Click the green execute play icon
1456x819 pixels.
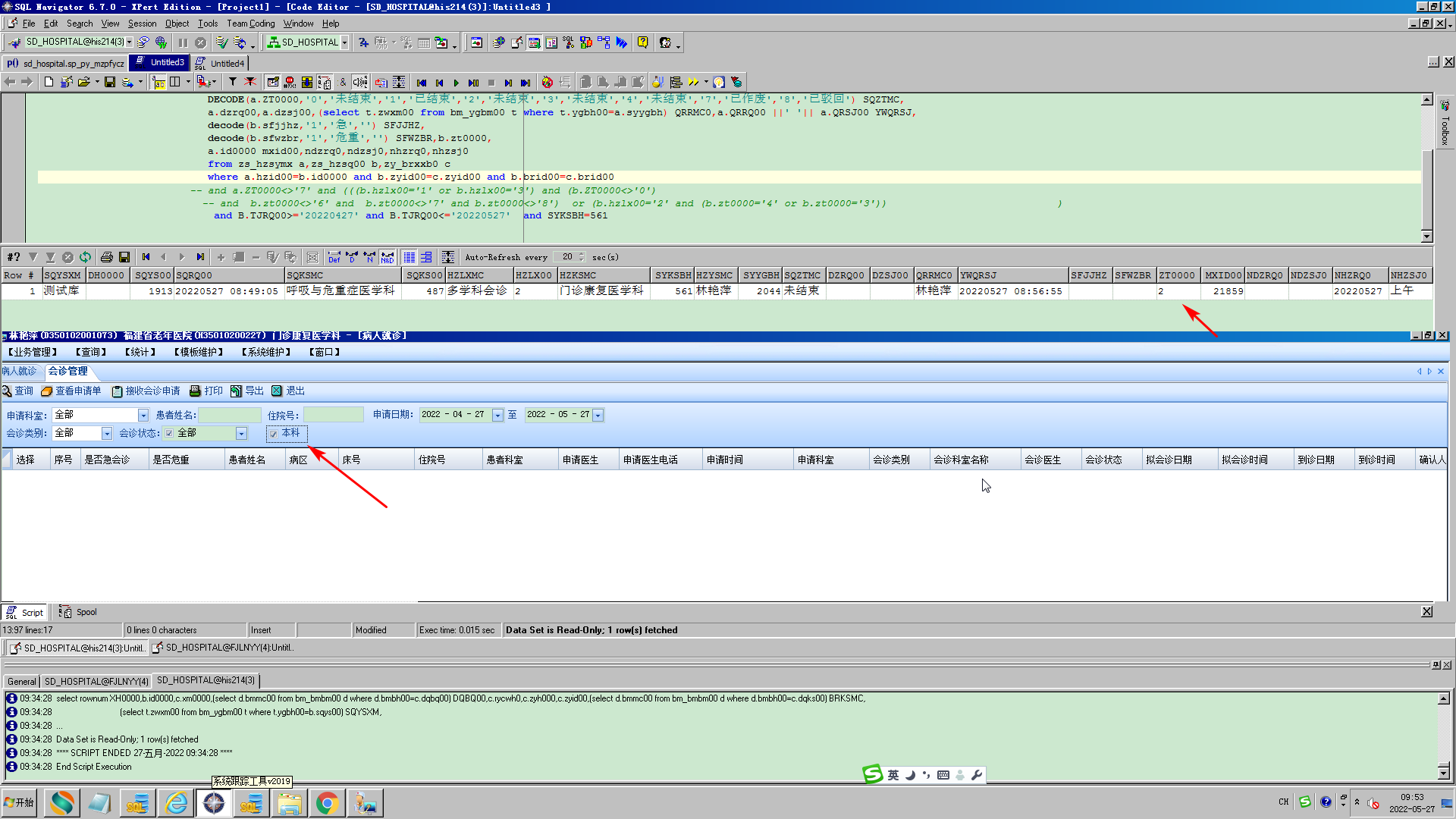(x=456, y=83)
